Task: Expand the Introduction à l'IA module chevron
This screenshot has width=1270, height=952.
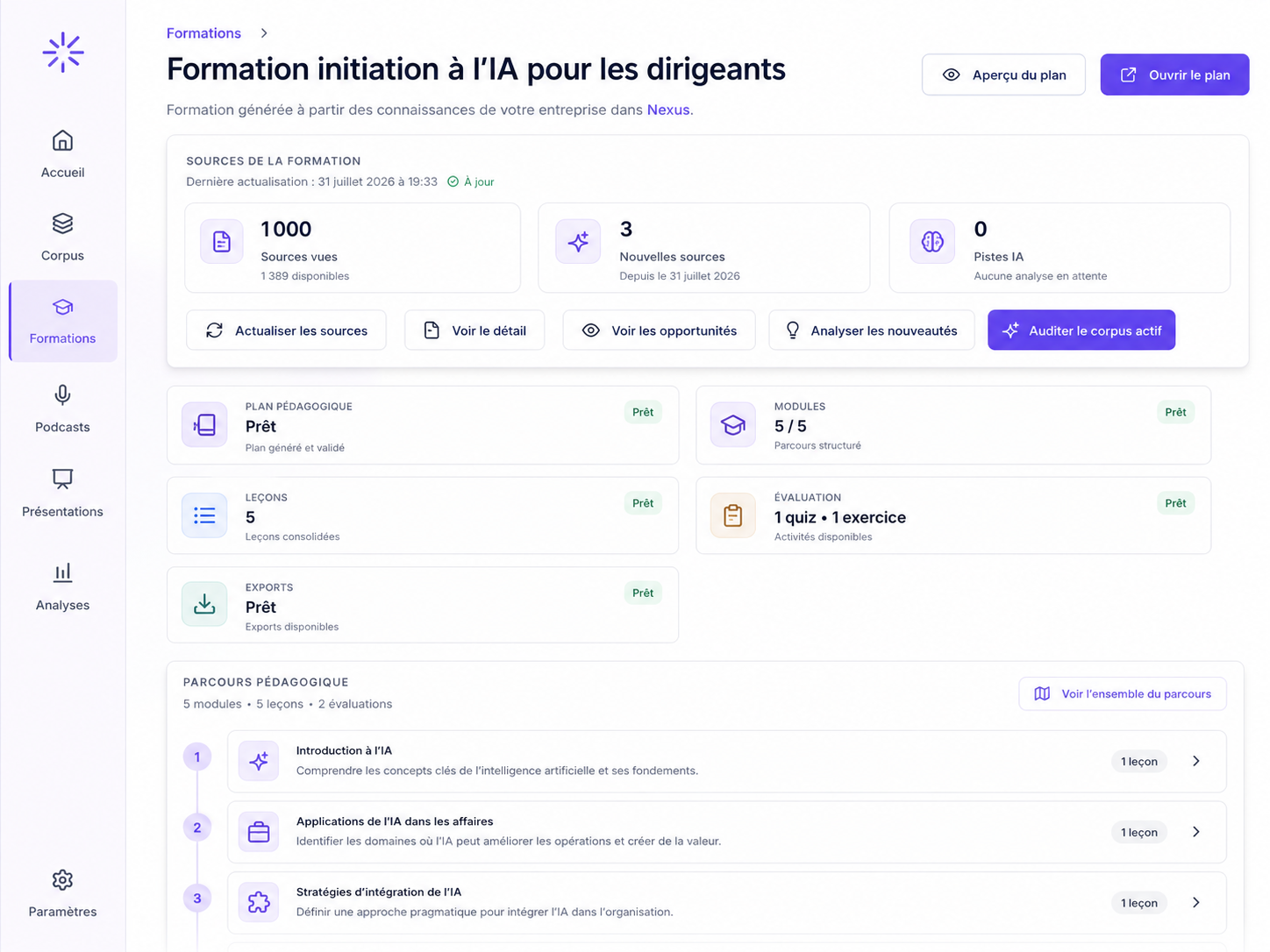Action: pyautogui.click(x=1196, y=761)
